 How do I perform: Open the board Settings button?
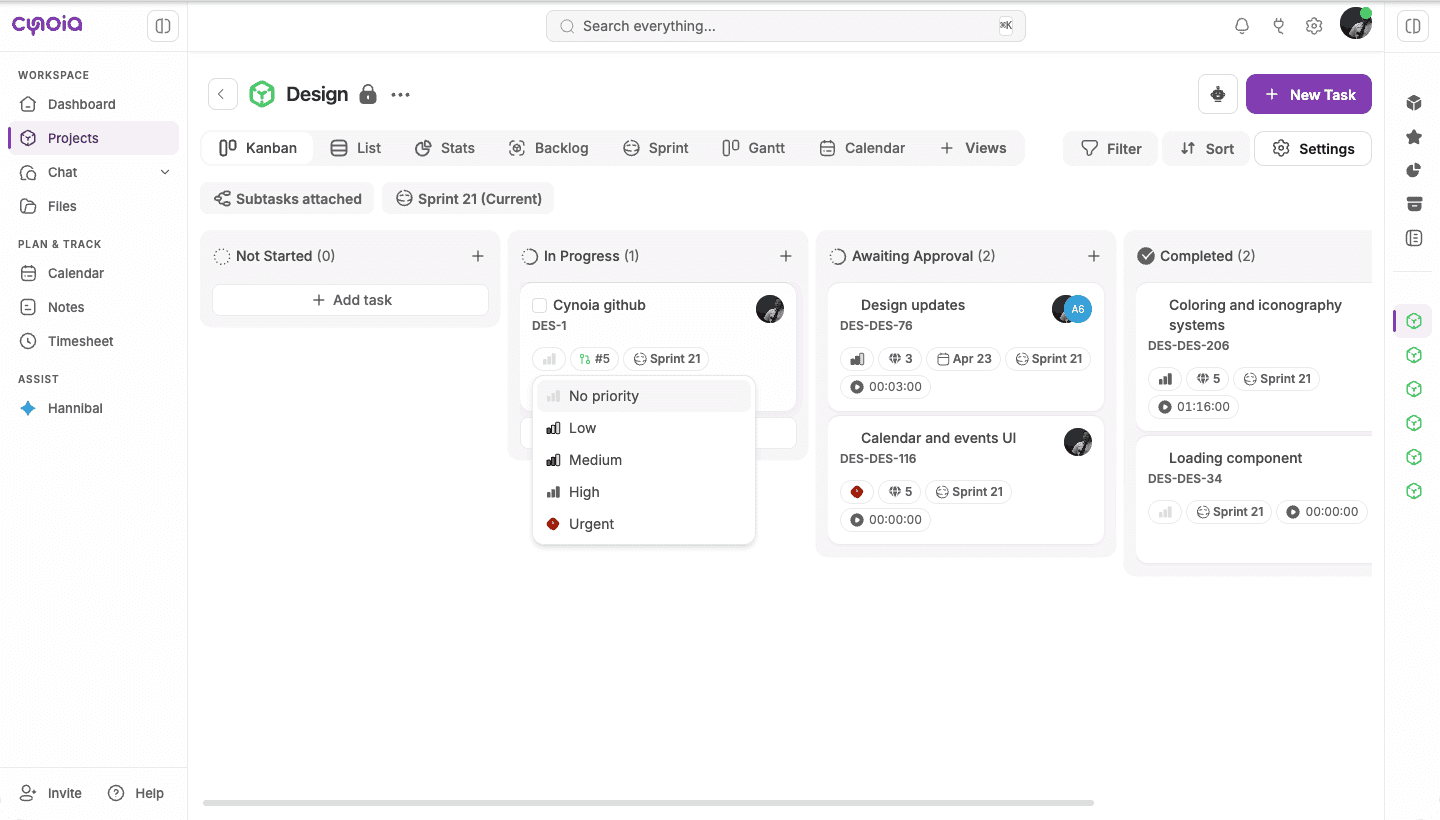click(1313, 148)
